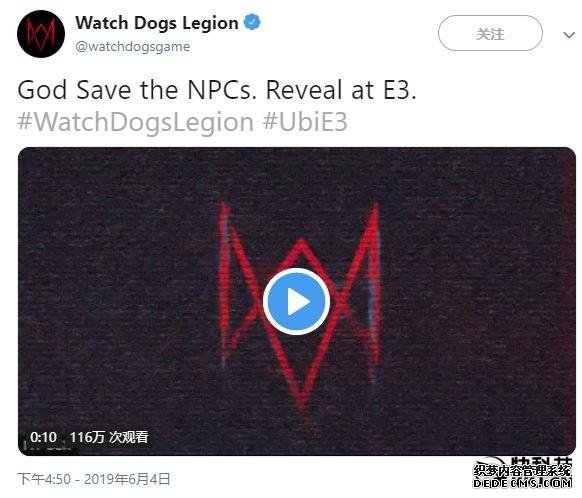Select the tweet text God Save the NPCs
This screenshot has width=582, height=498.
[x=137, y=90]
